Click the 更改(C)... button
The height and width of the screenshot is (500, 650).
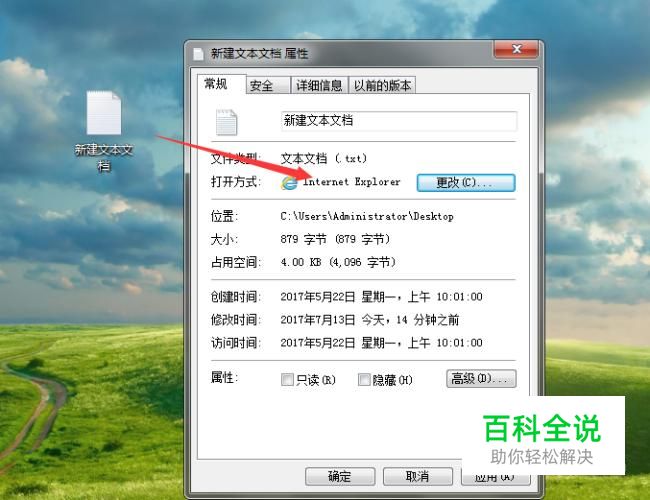pos(466,183)
